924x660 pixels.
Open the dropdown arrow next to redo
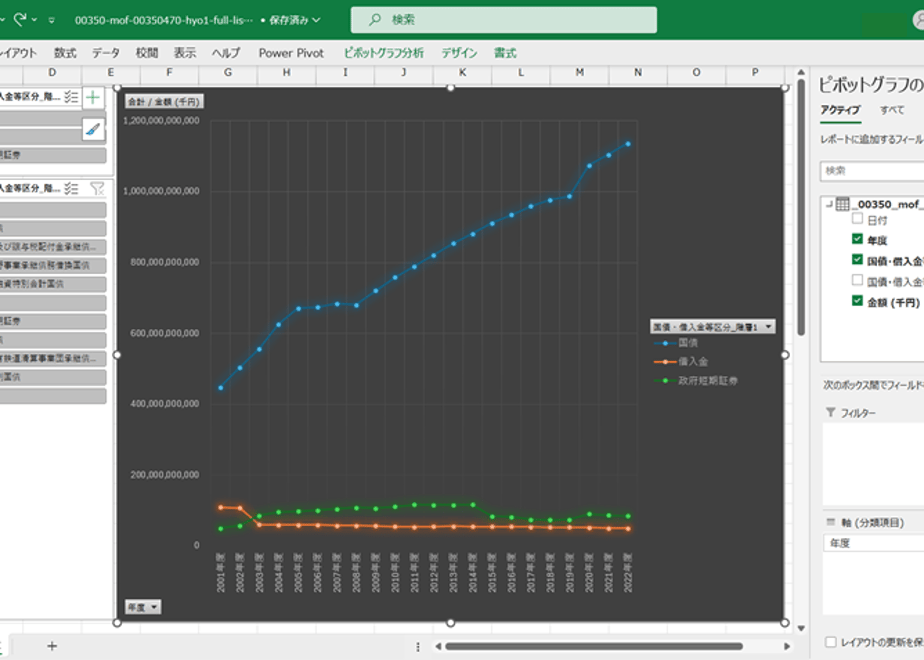[34, 20]
